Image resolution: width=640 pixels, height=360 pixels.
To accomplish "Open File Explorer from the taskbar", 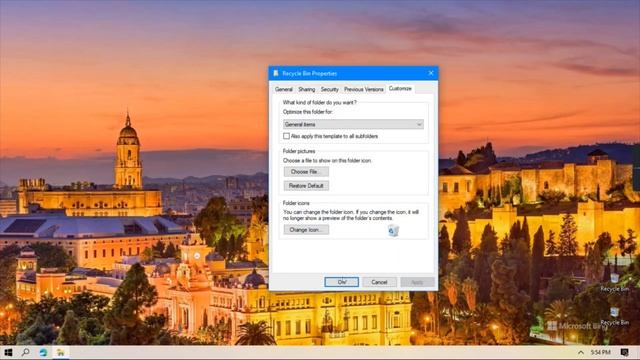I will (x=61, y=352).
